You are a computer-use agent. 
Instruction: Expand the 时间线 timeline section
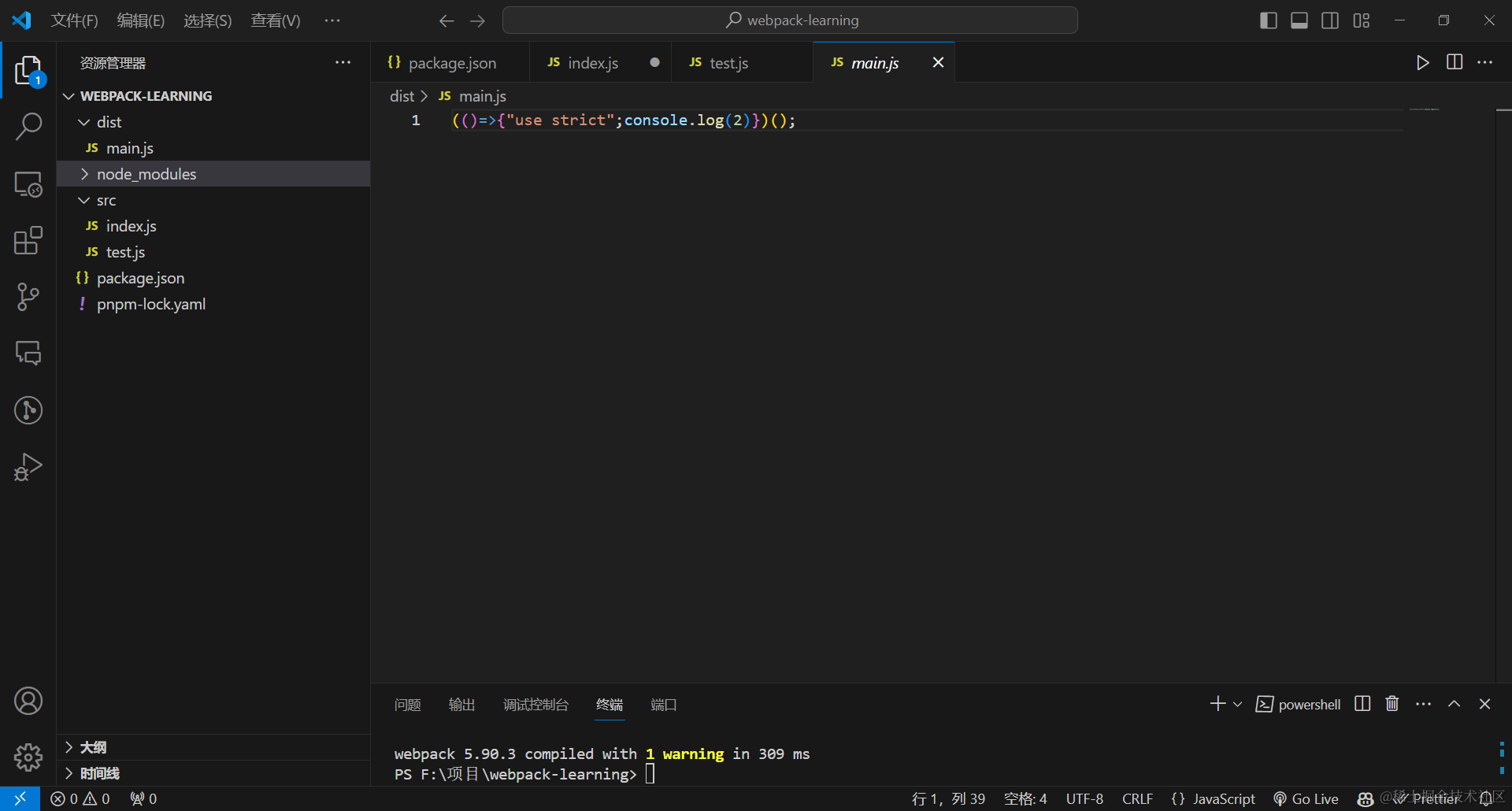click(213, 773)
